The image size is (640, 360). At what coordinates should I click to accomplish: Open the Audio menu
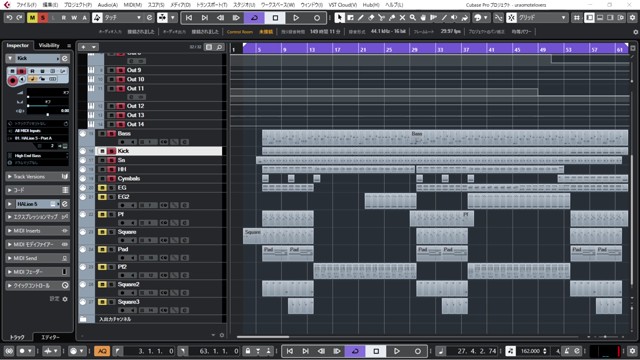click(108, 5)
